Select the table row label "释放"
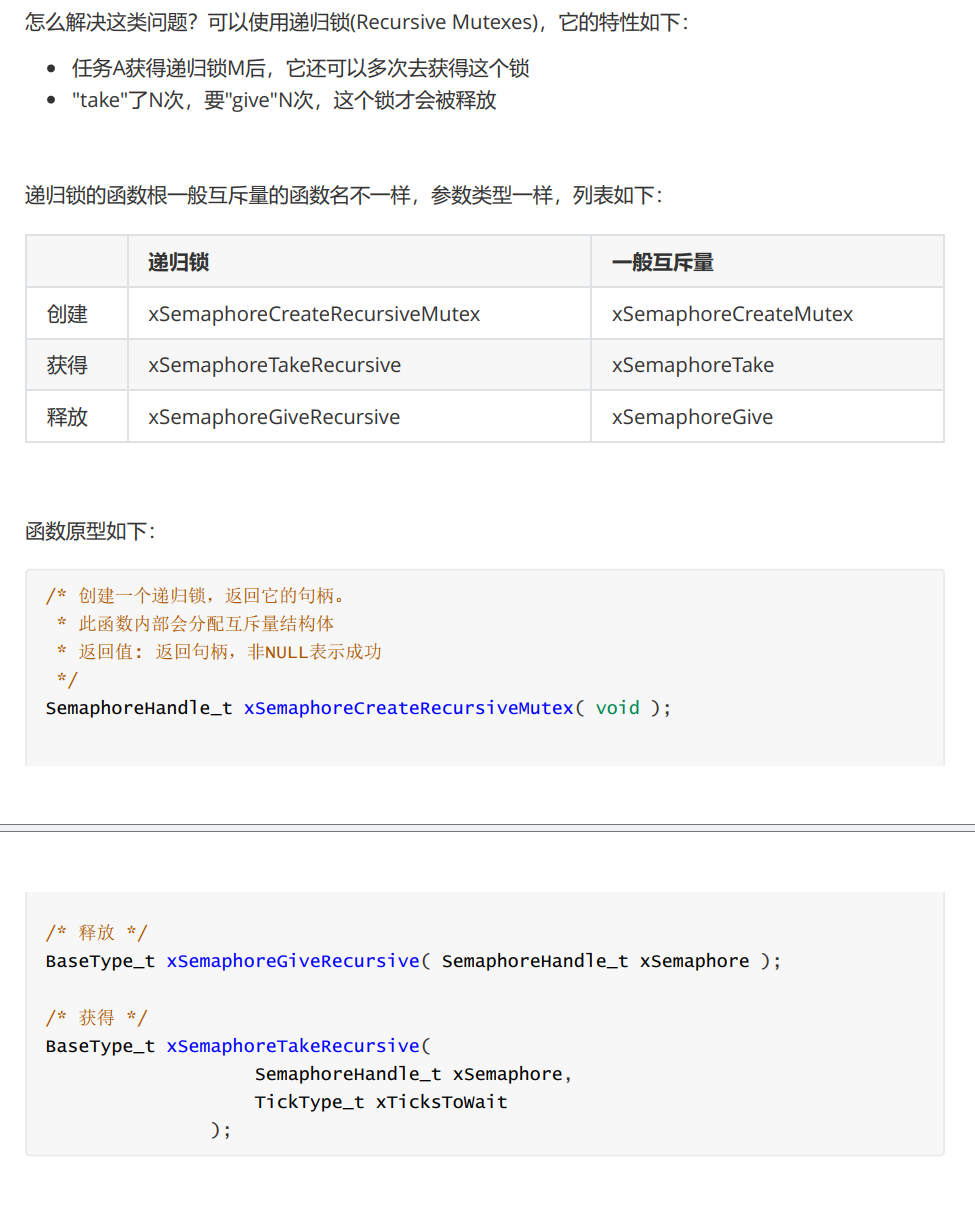 click(77, 416)
